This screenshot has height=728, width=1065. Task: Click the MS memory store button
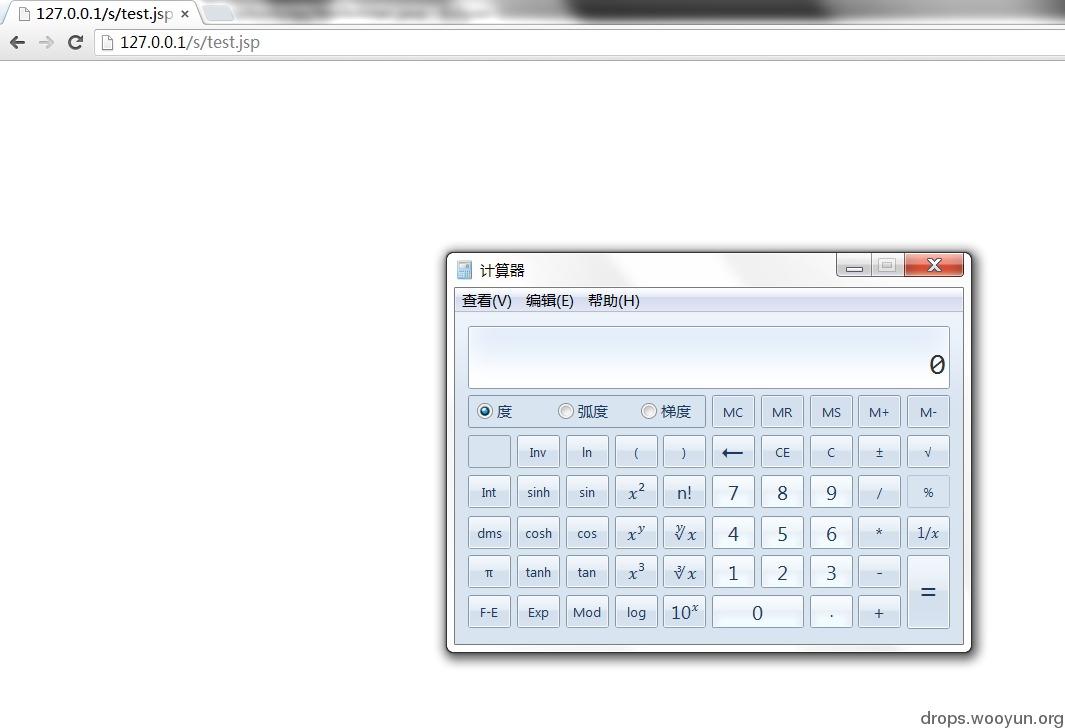tap(831, 412)
